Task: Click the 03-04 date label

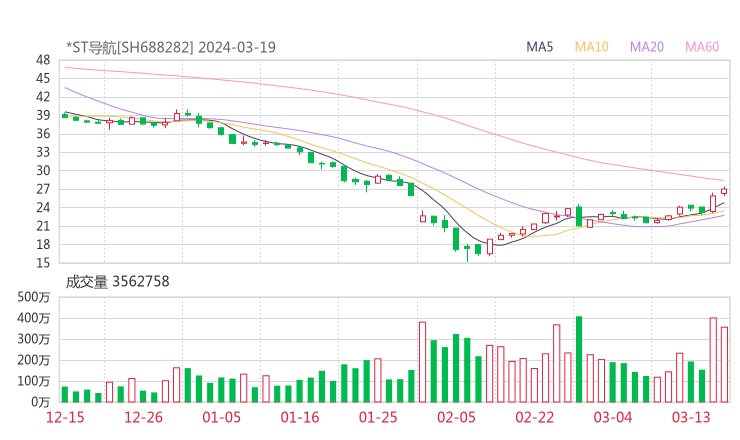Action: [613, 417]
